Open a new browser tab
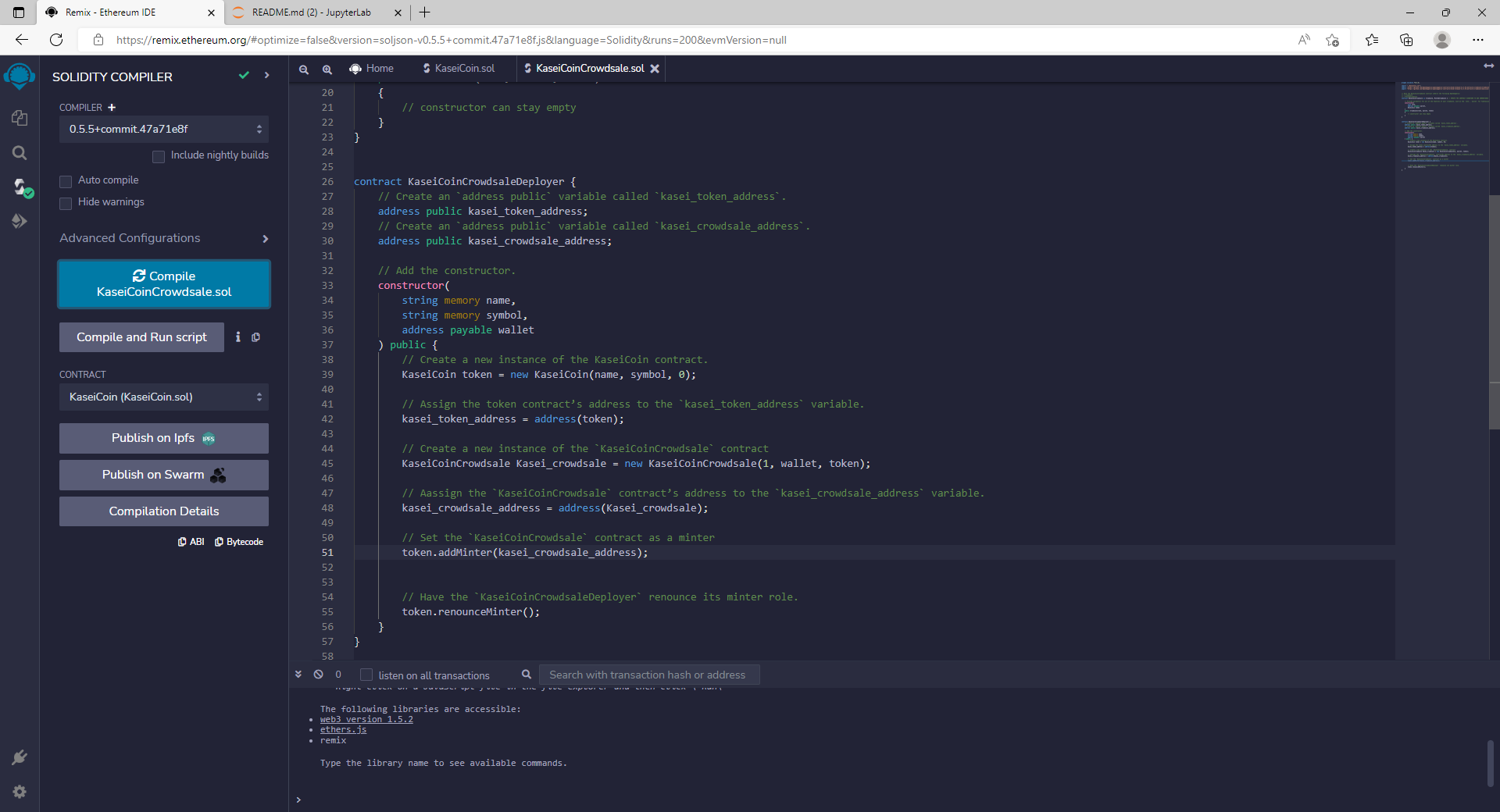 tap(424, 12)
